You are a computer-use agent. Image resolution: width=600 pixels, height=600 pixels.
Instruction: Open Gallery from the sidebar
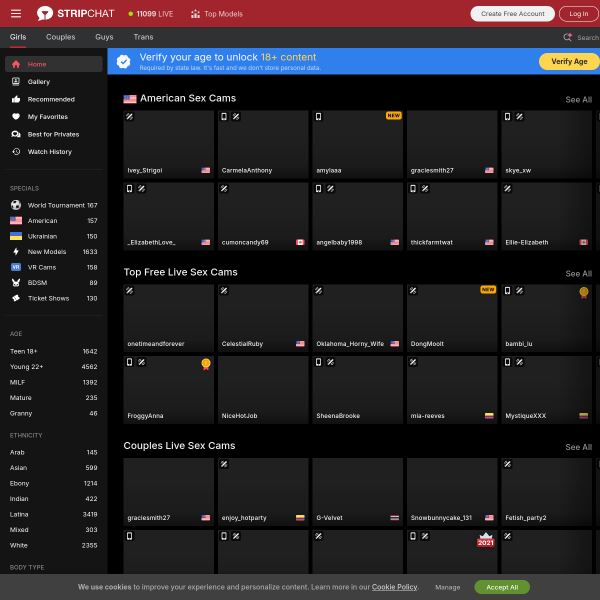(54, 82)
